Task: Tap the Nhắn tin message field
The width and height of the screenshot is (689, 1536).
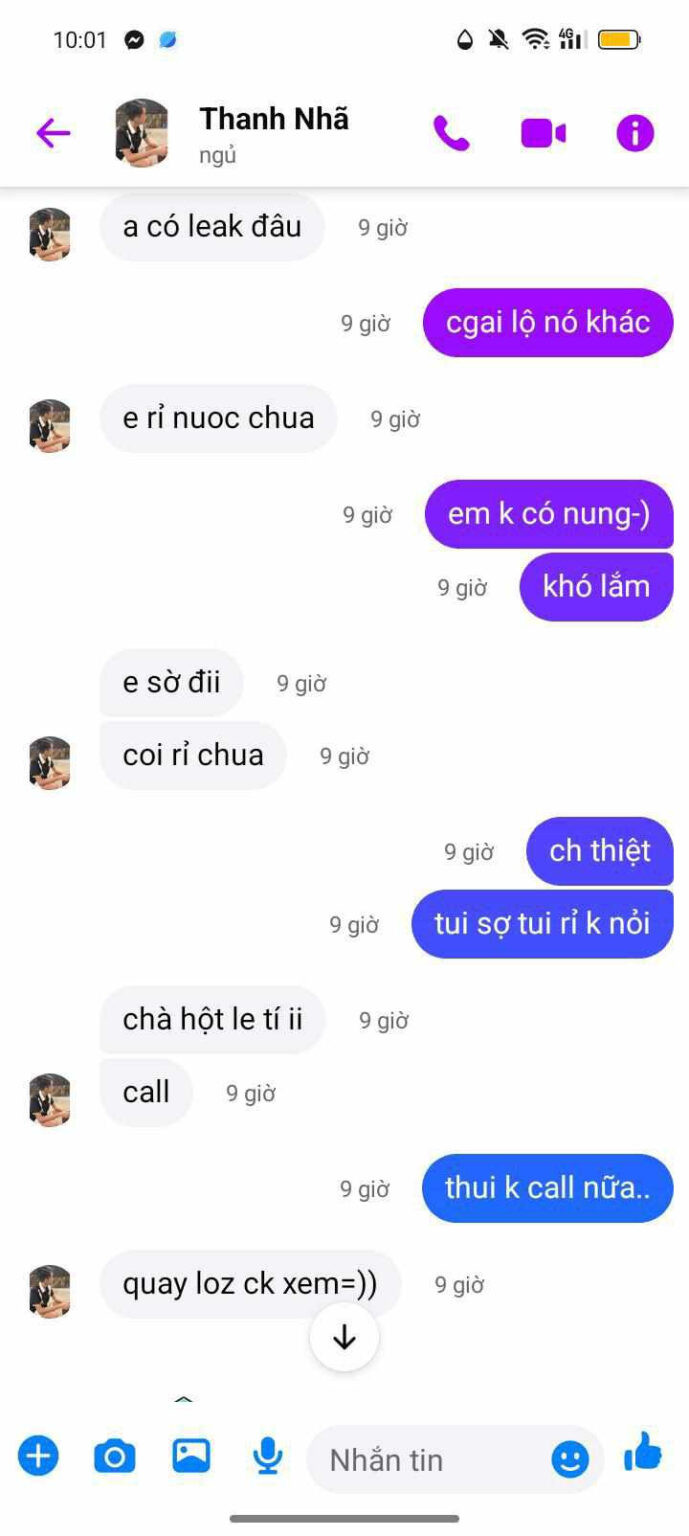Action: (x=455, y=1460)
